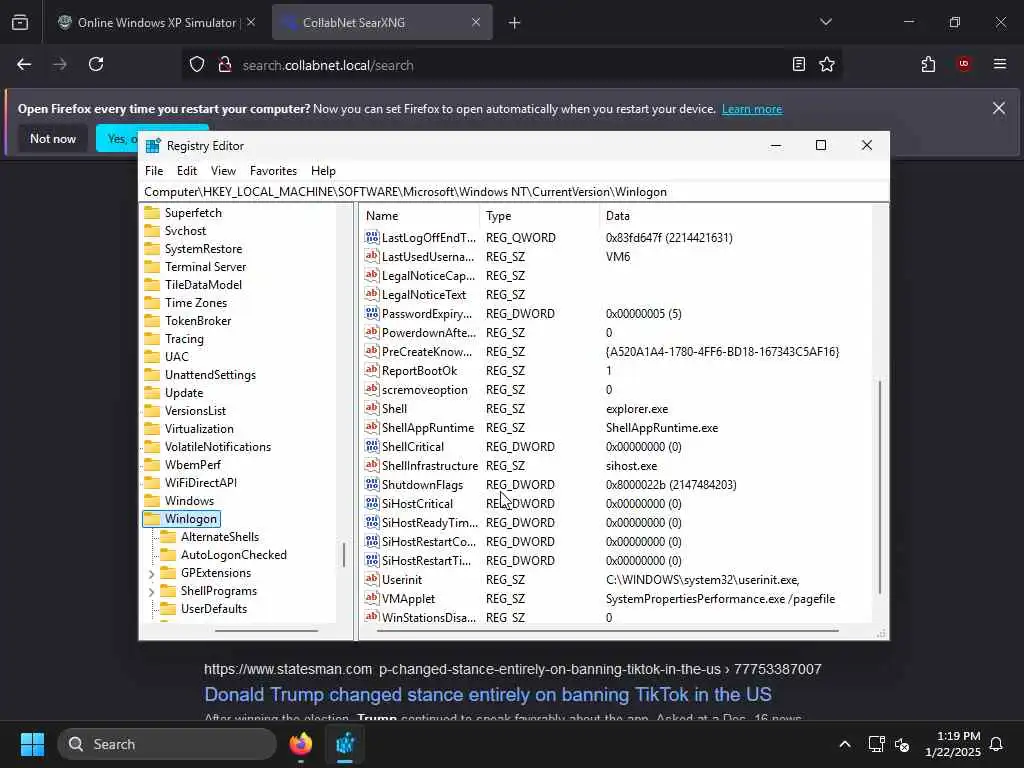Open a new browser tab
1024x768 pixels.
tap(514, 23)
